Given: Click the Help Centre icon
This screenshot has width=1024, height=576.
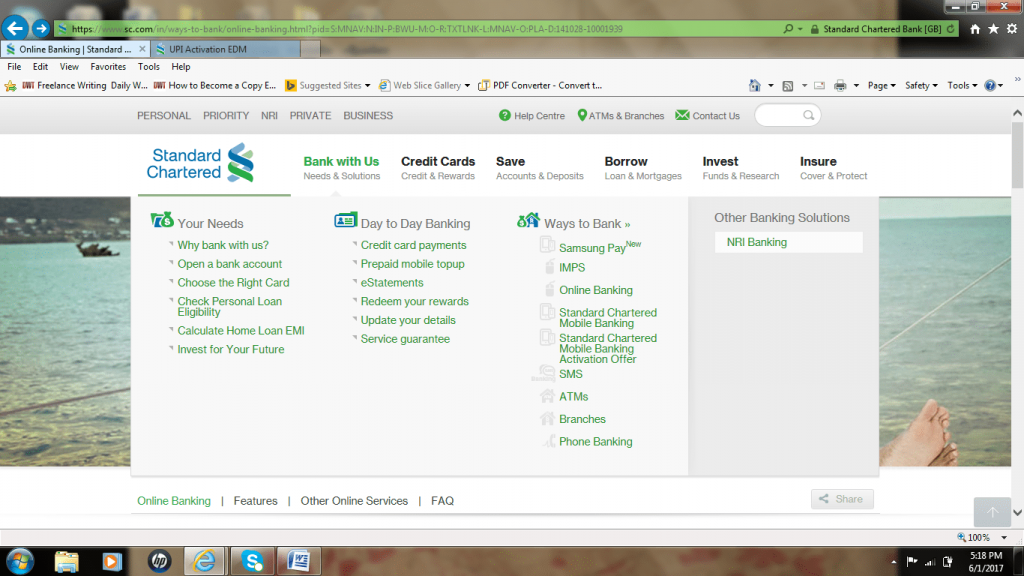Looking at the screenshot, I should pyautogui.click(x=503, y=115).
